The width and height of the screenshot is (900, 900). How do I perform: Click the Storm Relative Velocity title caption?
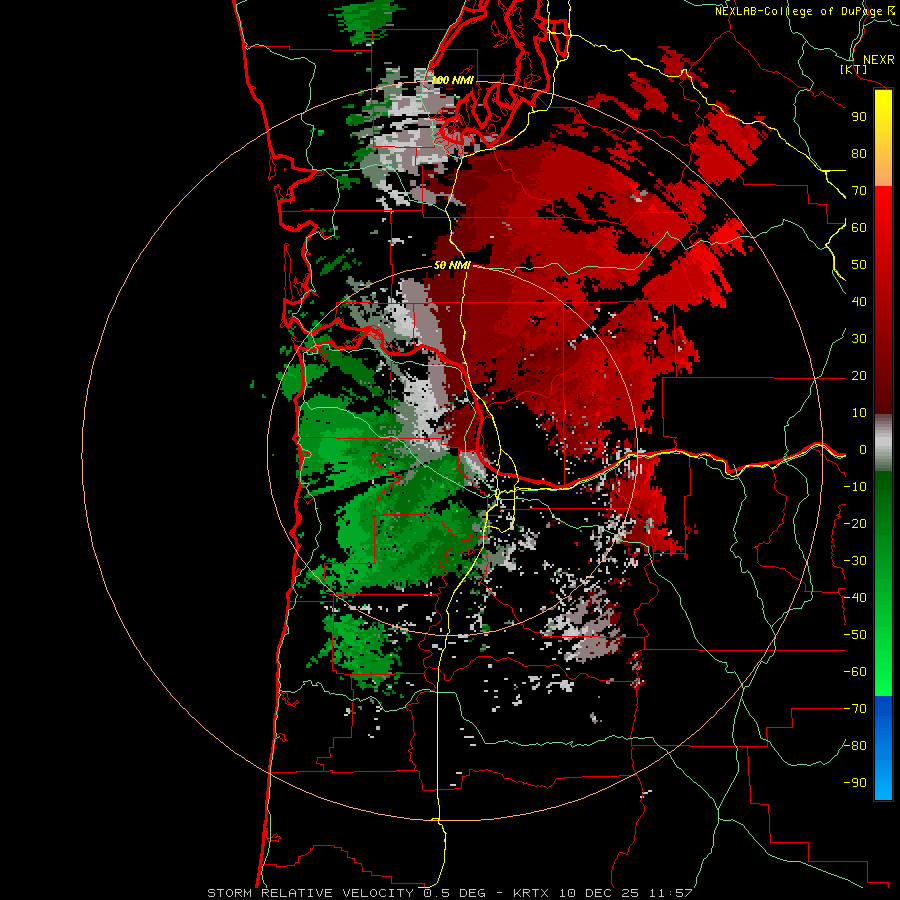449,893
